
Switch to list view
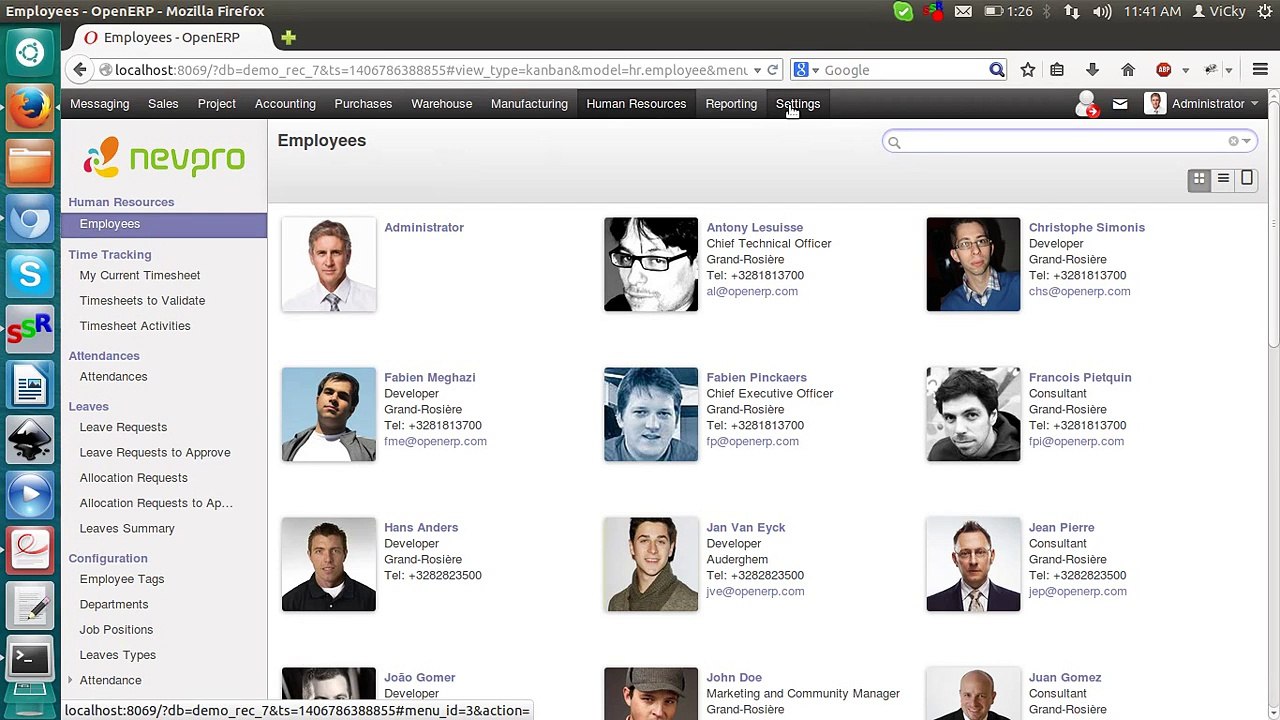(x=1223, y=179)
